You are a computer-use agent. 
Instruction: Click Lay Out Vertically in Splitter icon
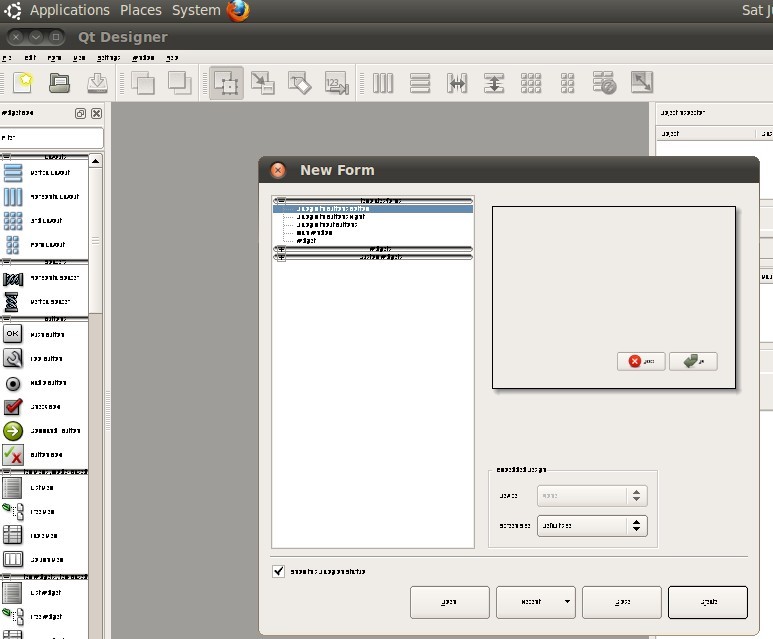click(494, 83)
